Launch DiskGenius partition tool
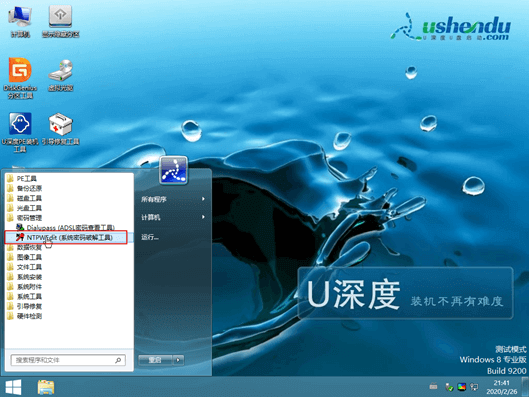 point(20,78)
